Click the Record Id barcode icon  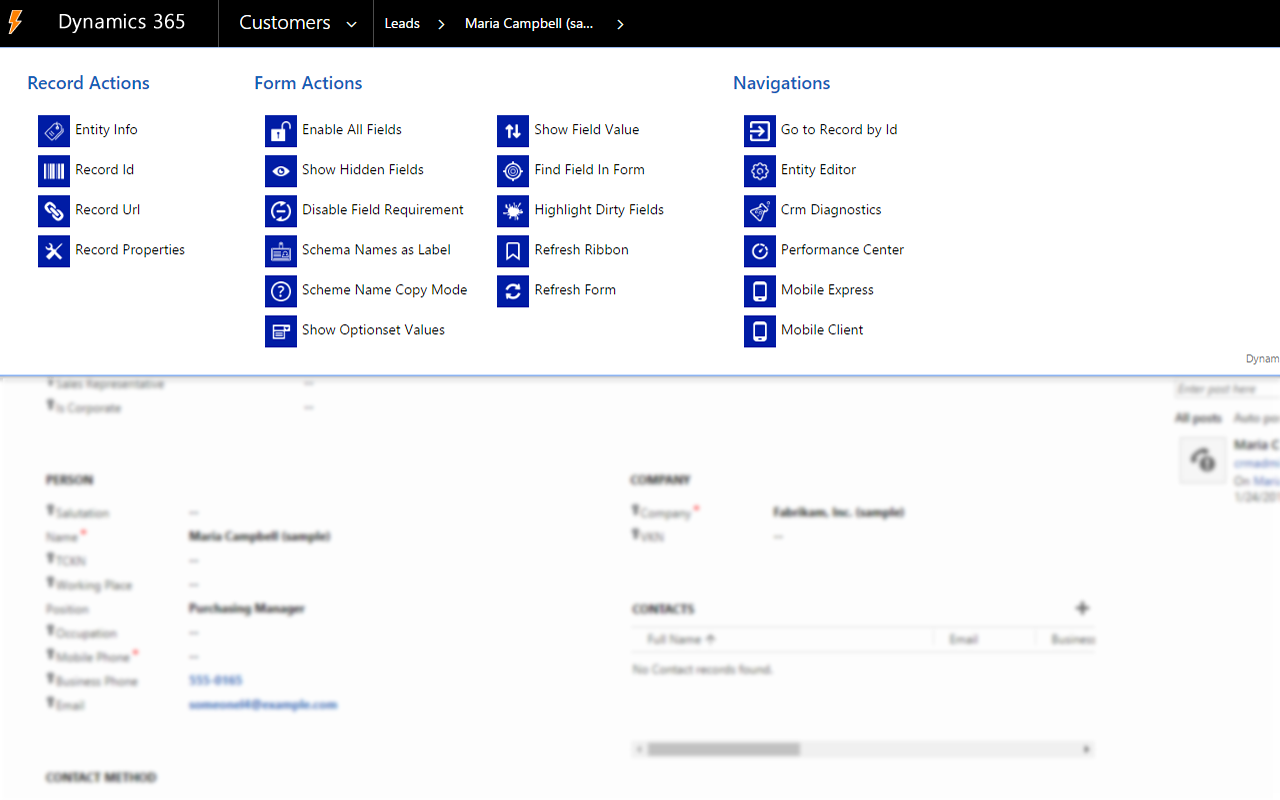[54, 171]
